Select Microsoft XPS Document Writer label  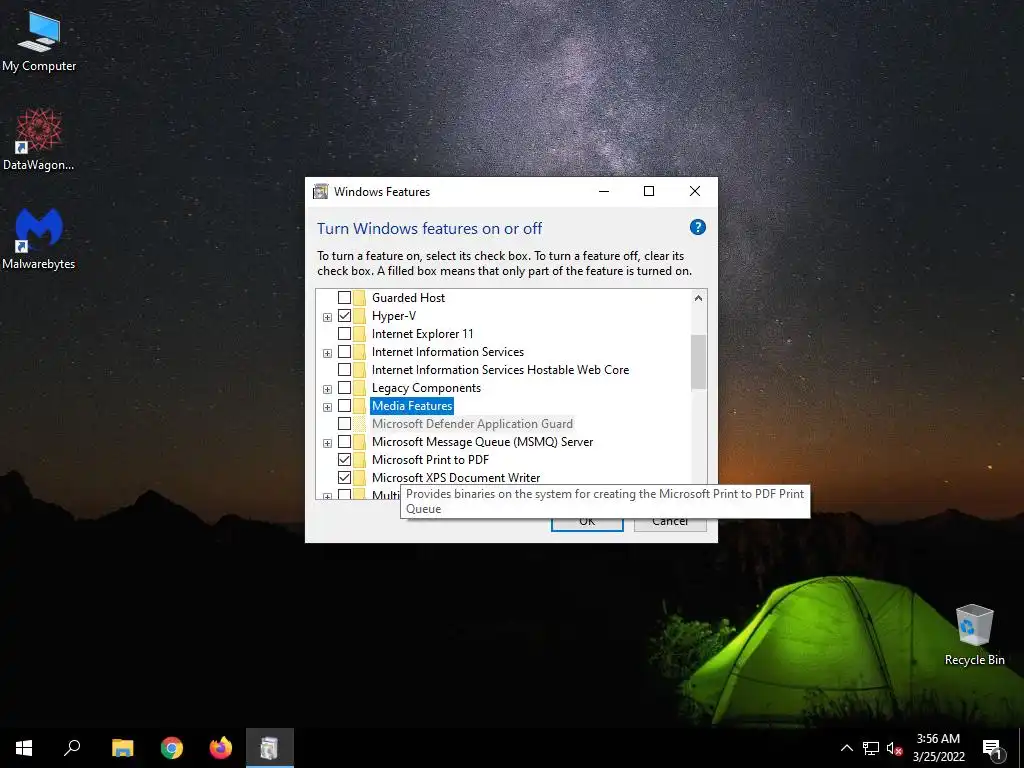pyautogui.click(x=456, y=477)
